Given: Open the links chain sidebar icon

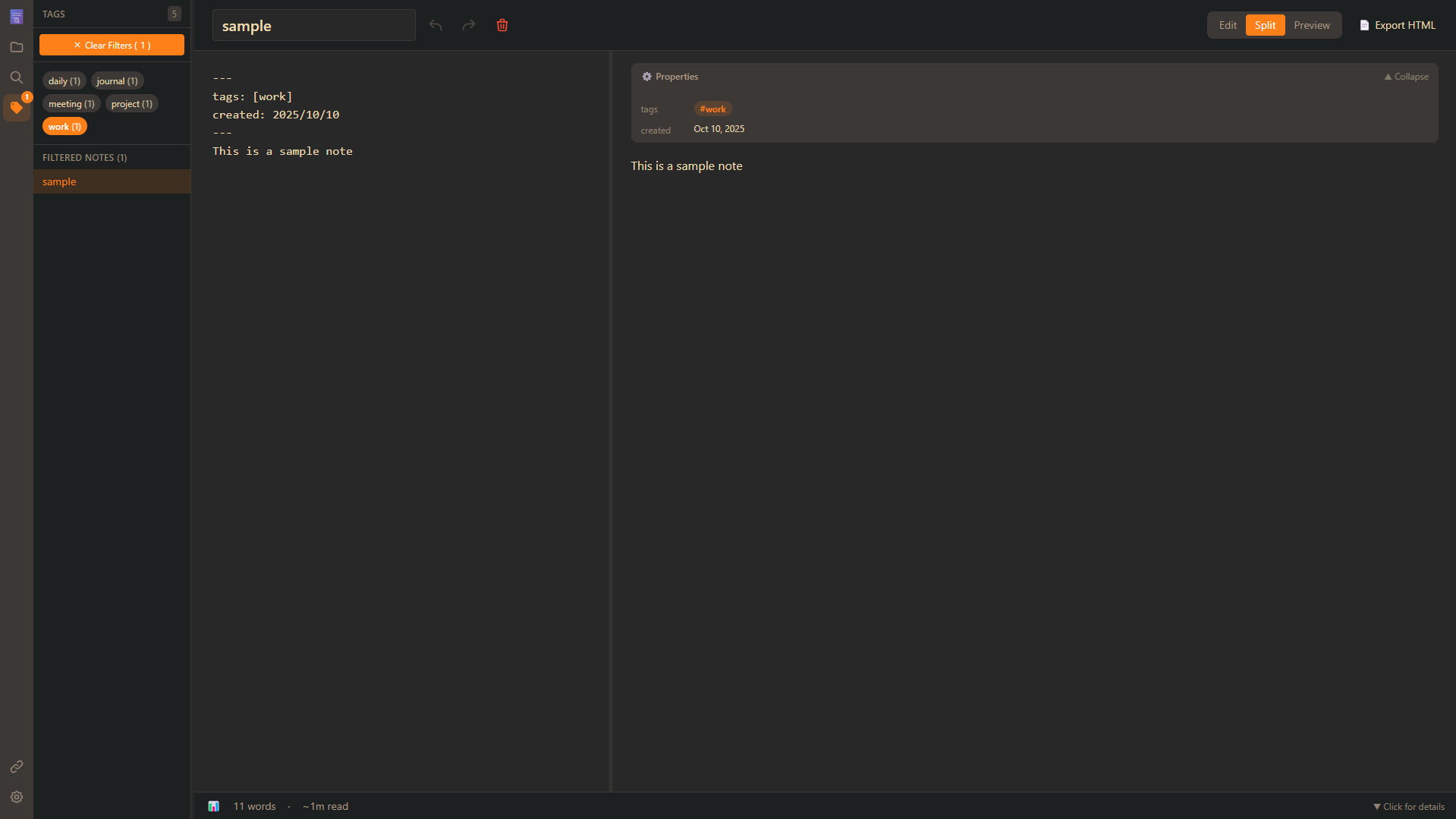Looking at the screenshot, I should 16,767.
